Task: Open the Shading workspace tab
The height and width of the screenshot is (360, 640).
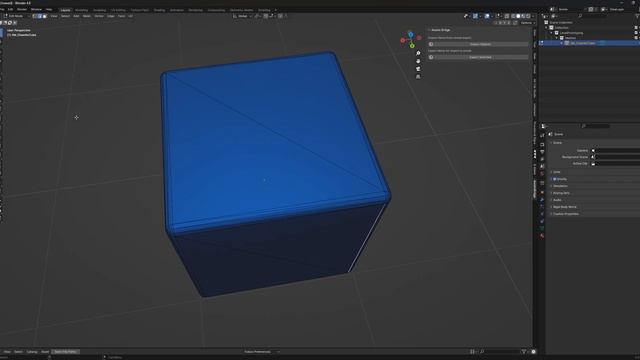Action: coord(159,10)
